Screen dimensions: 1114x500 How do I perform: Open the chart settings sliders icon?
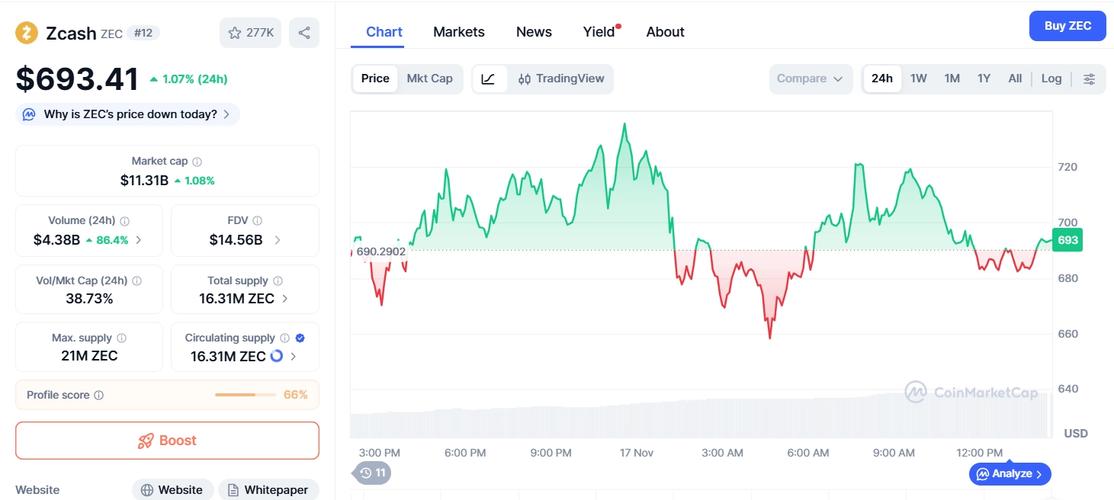click(1089, 79)
